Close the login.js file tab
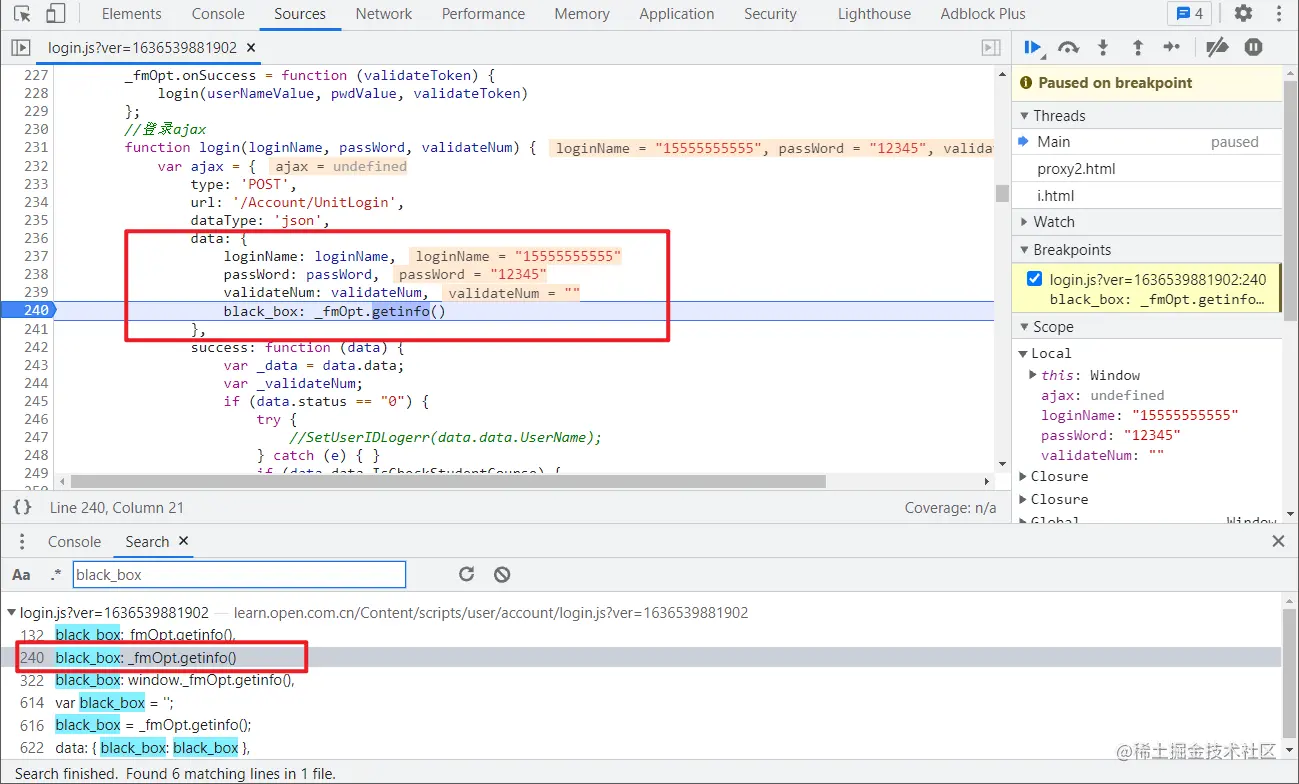This screenshot has height=784, width=1299. pos(250,48)
